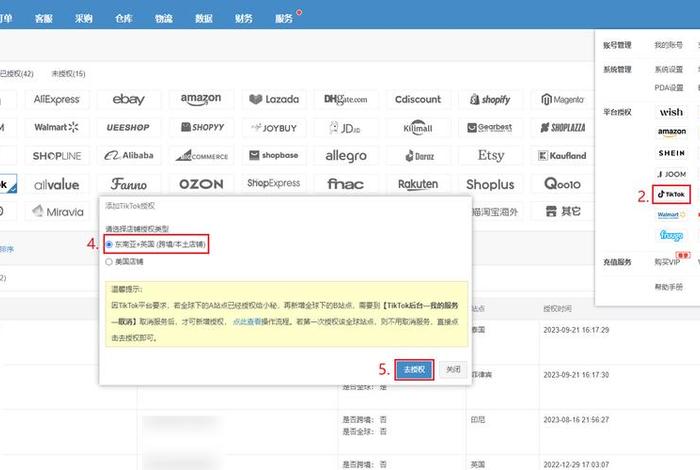Open 帮助手册 in the side panel
700x470 pixels.
coord(668,286)
